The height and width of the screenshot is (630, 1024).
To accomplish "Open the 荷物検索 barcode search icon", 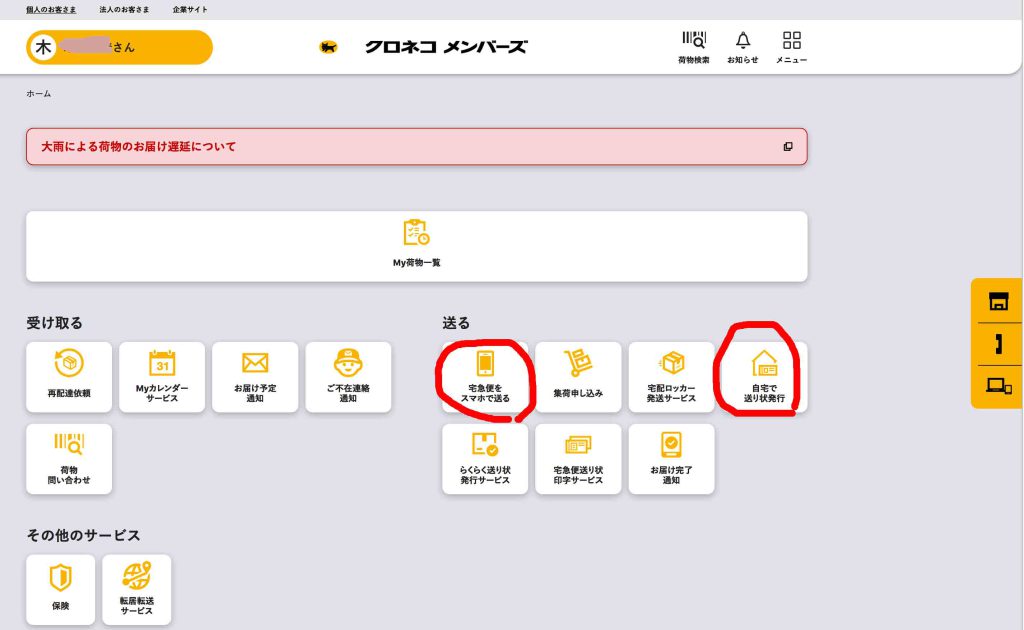I will [x=694, y=47].
